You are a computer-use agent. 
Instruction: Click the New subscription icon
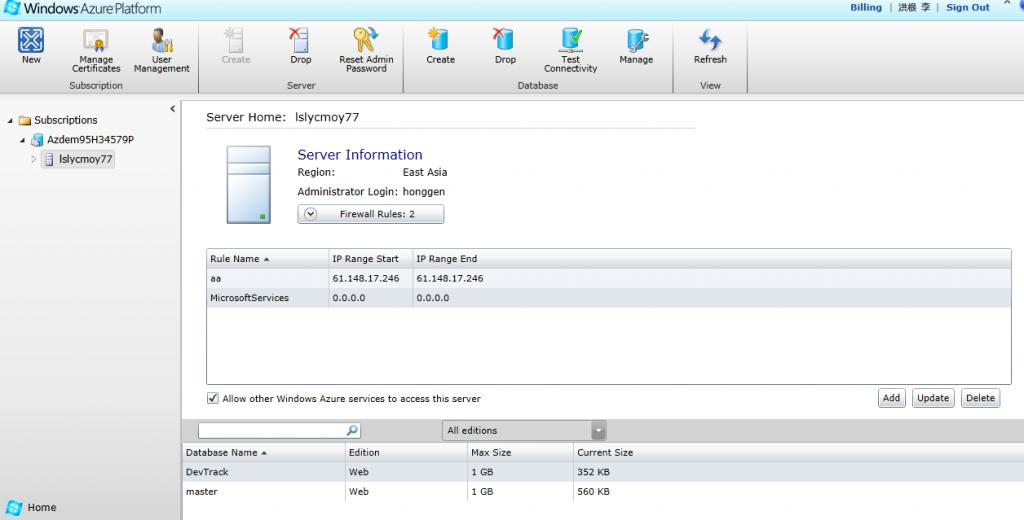point(31,40)
